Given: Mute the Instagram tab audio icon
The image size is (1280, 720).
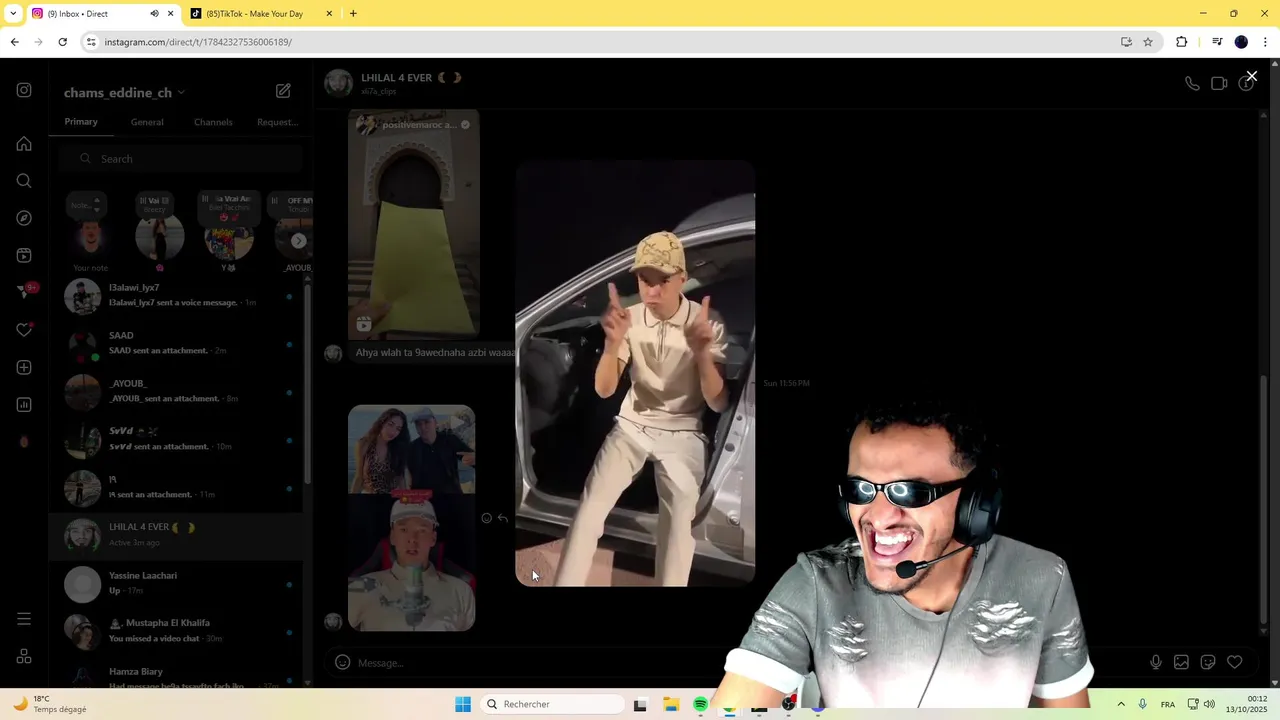Looking at the screenshot, I should pyautogui.click(x=154, y=14).
